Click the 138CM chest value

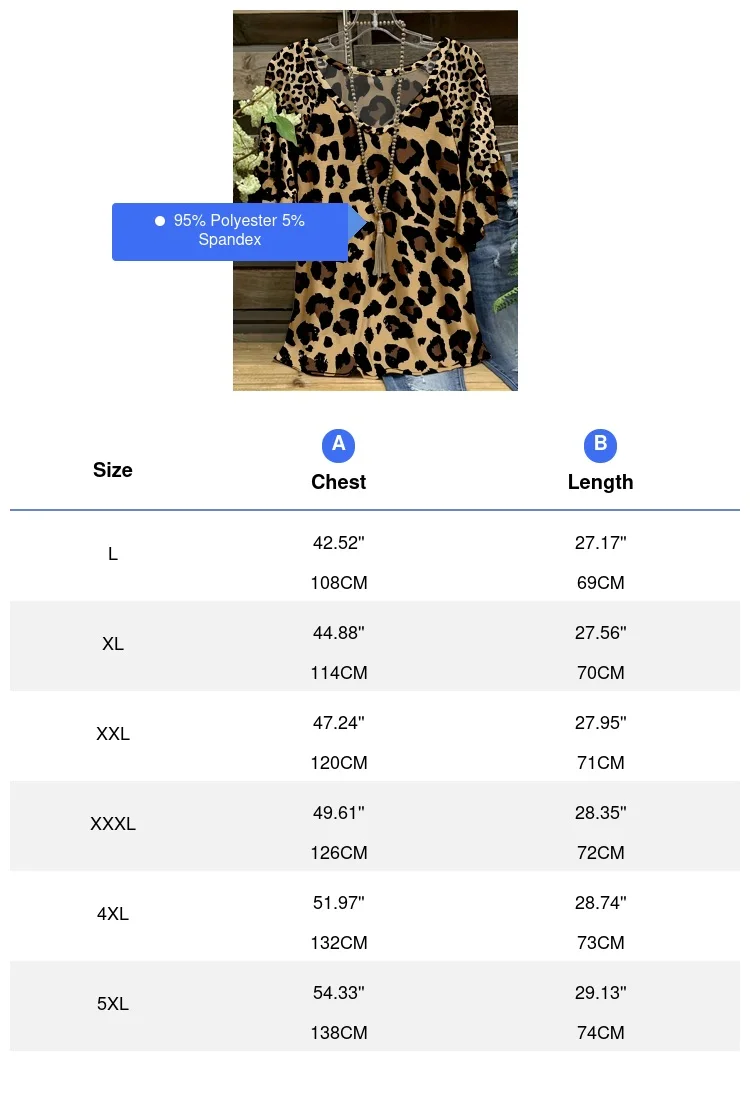tap(338, 1033)
